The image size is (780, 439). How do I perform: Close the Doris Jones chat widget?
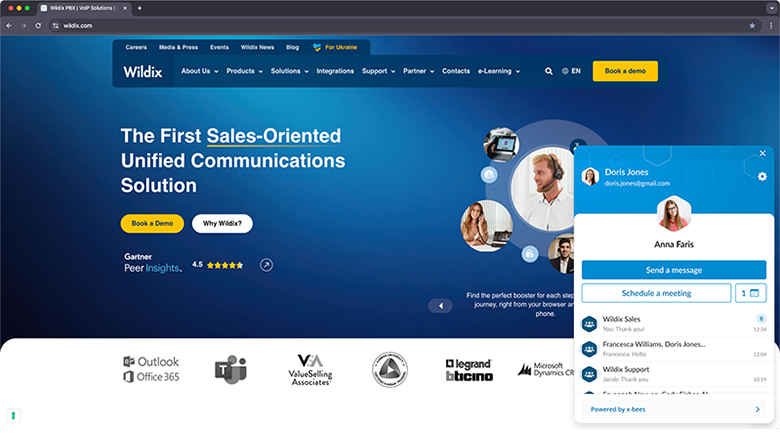point(762,153)
